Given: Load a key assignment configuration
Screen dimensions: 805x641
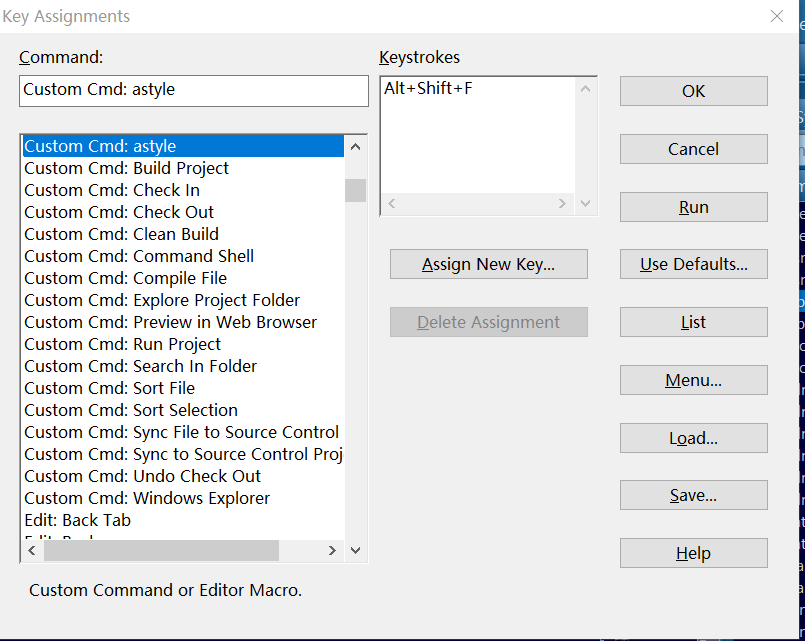Looking at the screenshot, I should pos(693,438).
